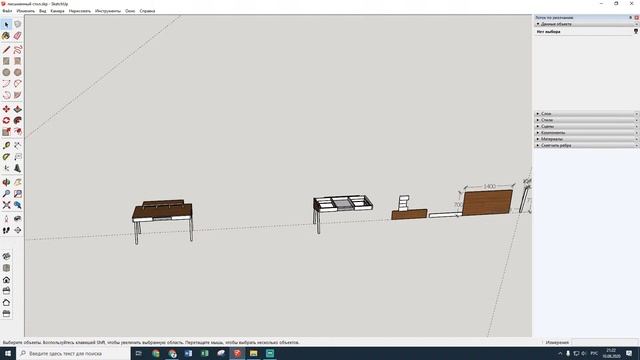This screenshot has height=360, width=640.
Task: Activate the Orbit camera tool
Action: 6,182
